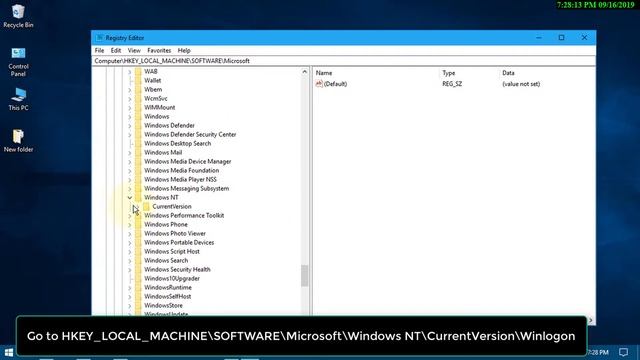Open the View menu
This screenshot has width=640, height=360.
pyautogui.click(x=134, y=51)
